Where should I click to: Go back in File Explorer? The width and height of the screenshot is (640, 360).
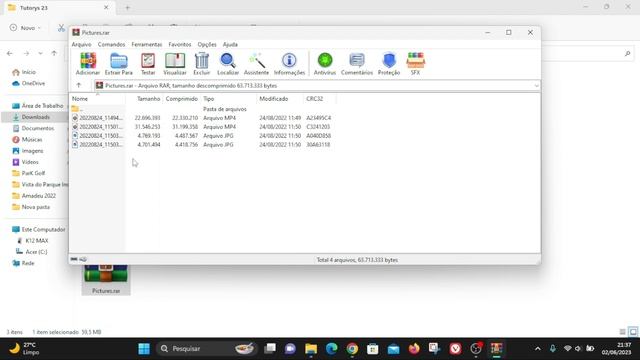10,53
